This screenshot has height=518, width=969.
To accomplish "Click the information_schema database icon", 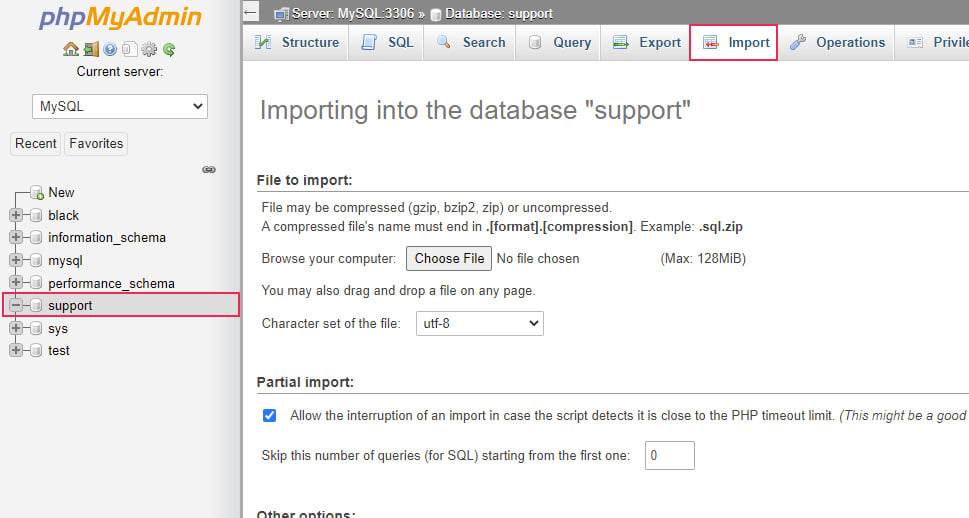I will pos(36,237).
